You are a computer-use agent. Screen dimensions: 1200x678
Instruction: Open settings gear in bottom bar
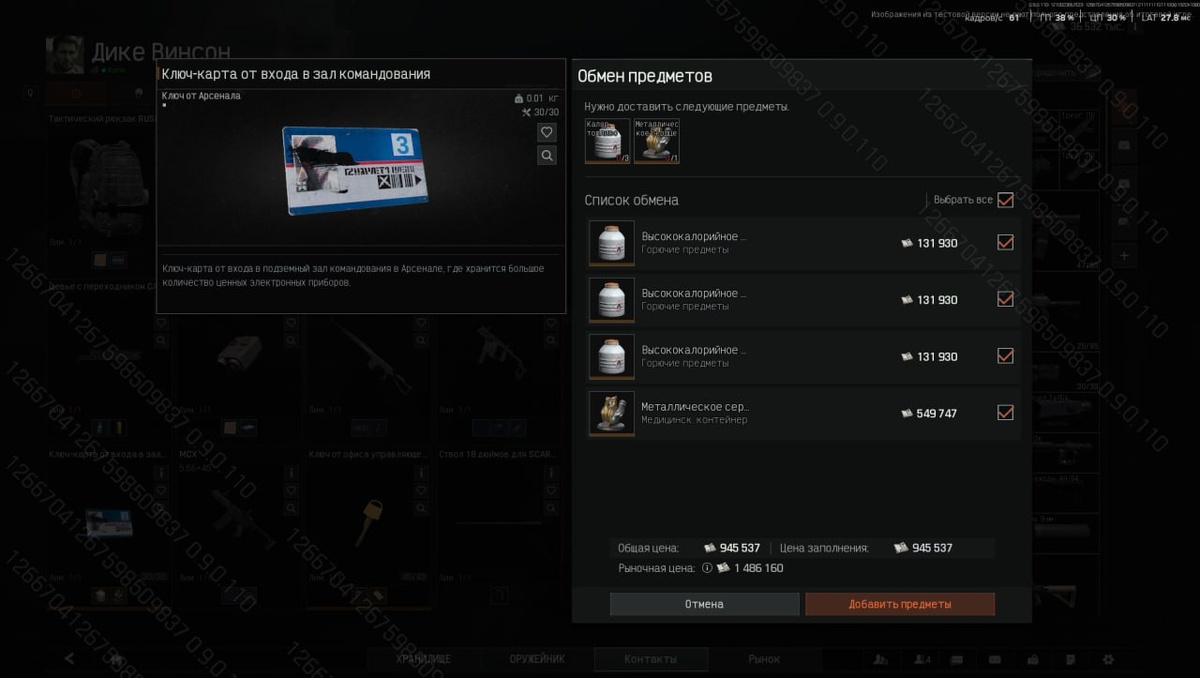[1108, 660]
